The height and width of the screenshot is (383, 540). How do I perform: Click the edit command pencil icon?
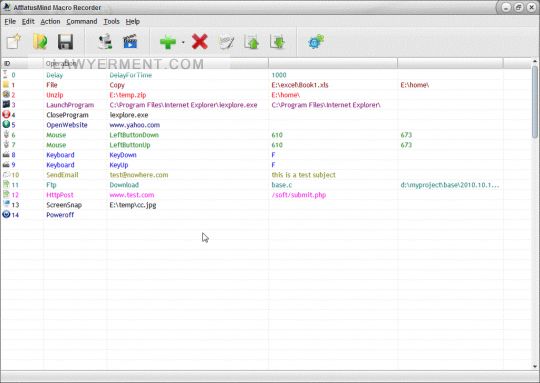226,42
